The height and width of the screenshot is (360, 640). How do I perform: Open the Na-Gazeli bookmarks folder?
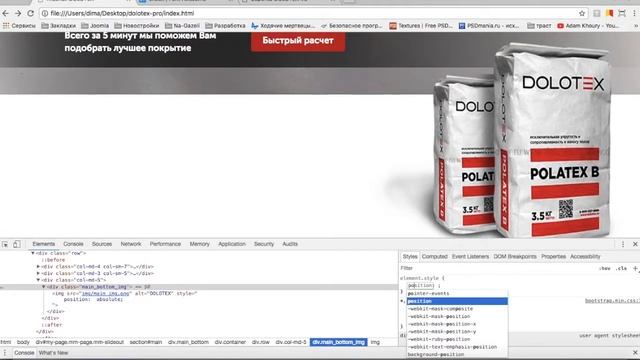coord(182,25)
